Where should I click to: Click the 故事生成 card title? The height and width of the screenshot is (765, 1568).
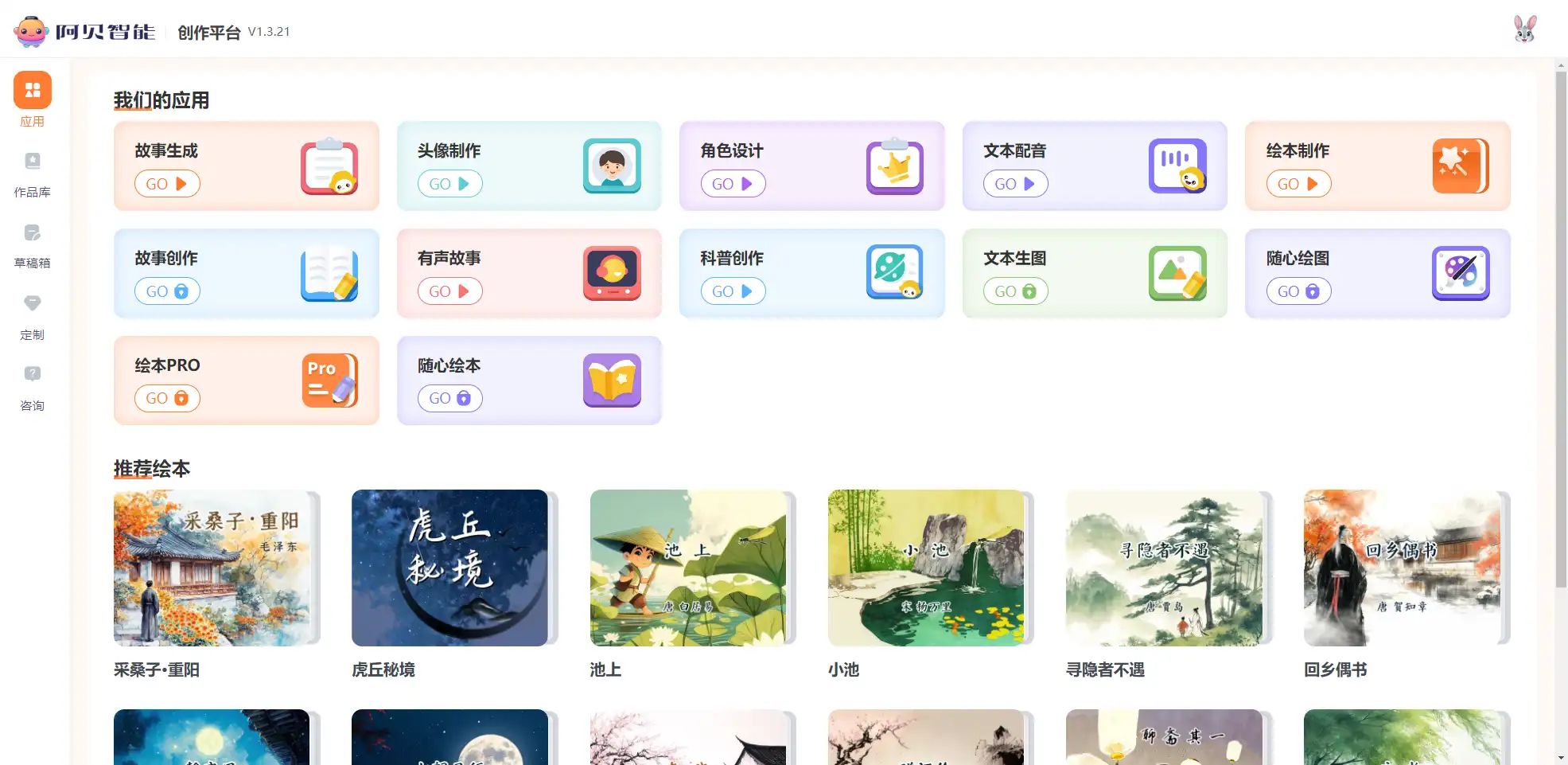click(x=166, y=151)
